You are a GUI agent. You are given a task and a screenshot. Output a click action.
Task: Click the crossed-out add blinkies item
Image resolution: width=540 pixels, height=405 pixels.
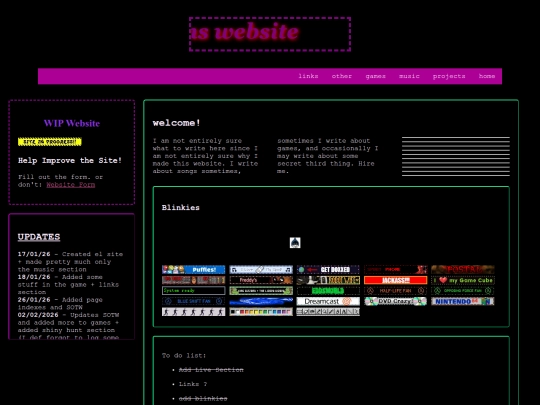(x=203, y=398)
